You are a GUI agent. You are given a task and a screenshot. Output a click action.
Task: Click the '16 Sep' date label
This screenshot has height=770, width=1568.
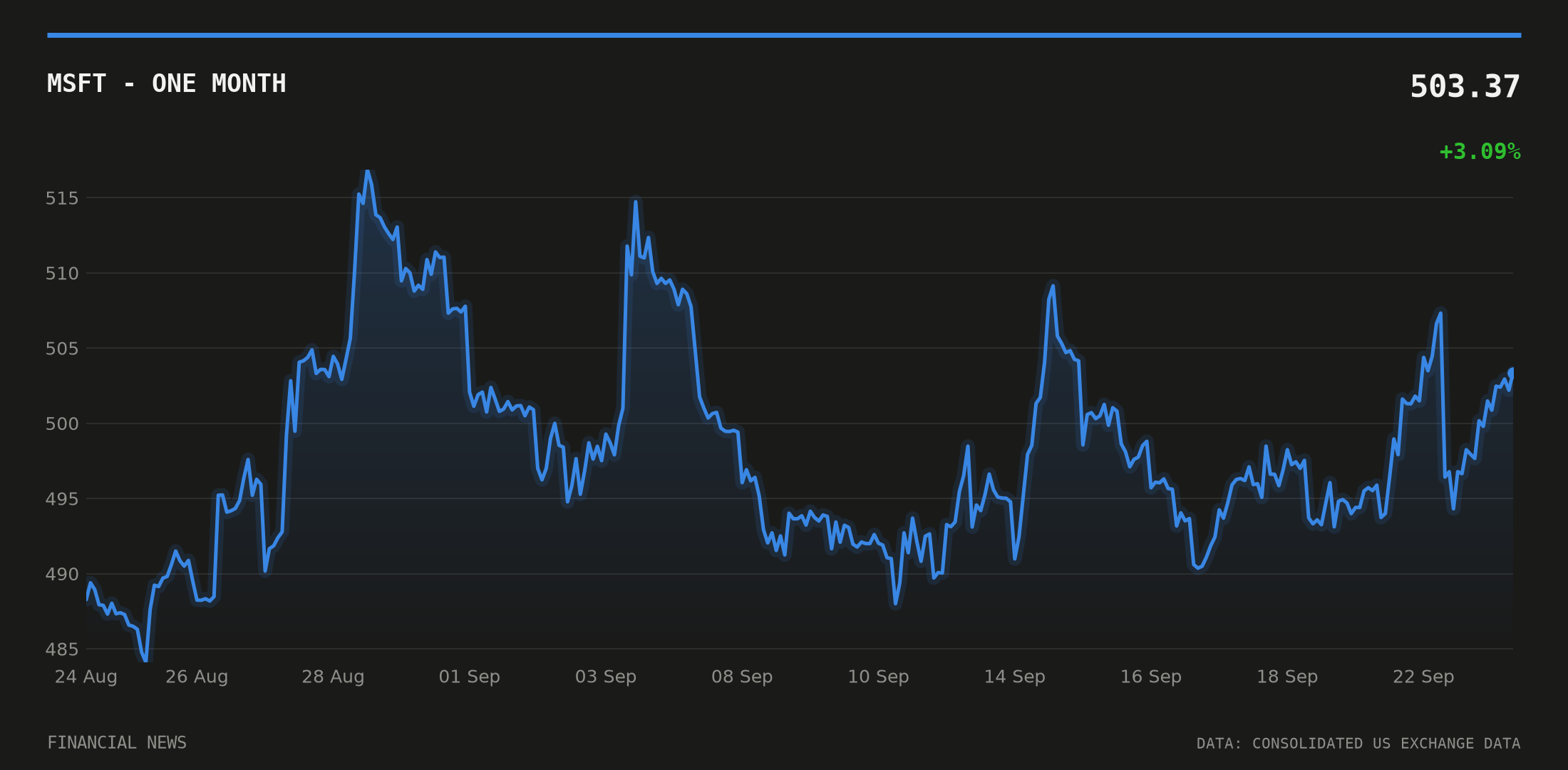(x=1151, y=677)
